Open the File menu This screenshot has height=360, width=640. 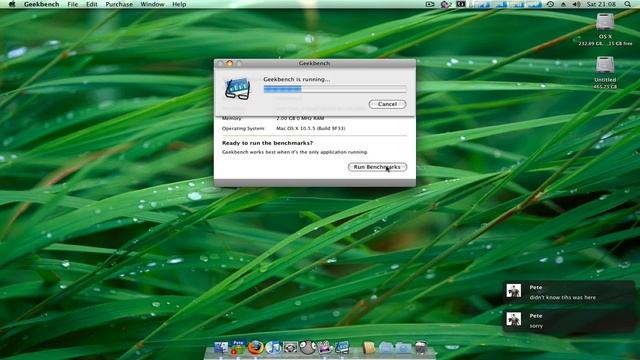(x=73, y=4)
